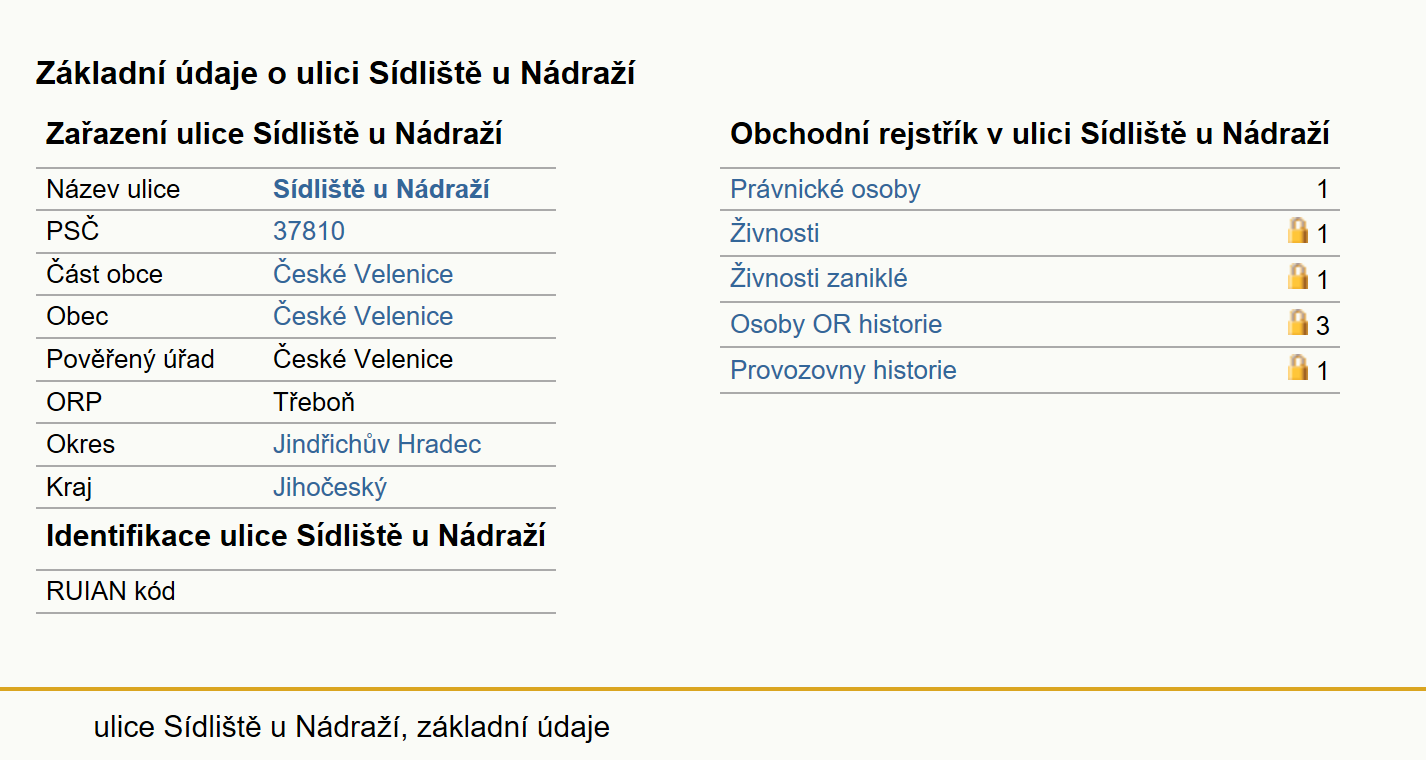Select the Třeboň value in ORP row
This screenshot has height=760, width=1426.
click(x=314, y=402)
